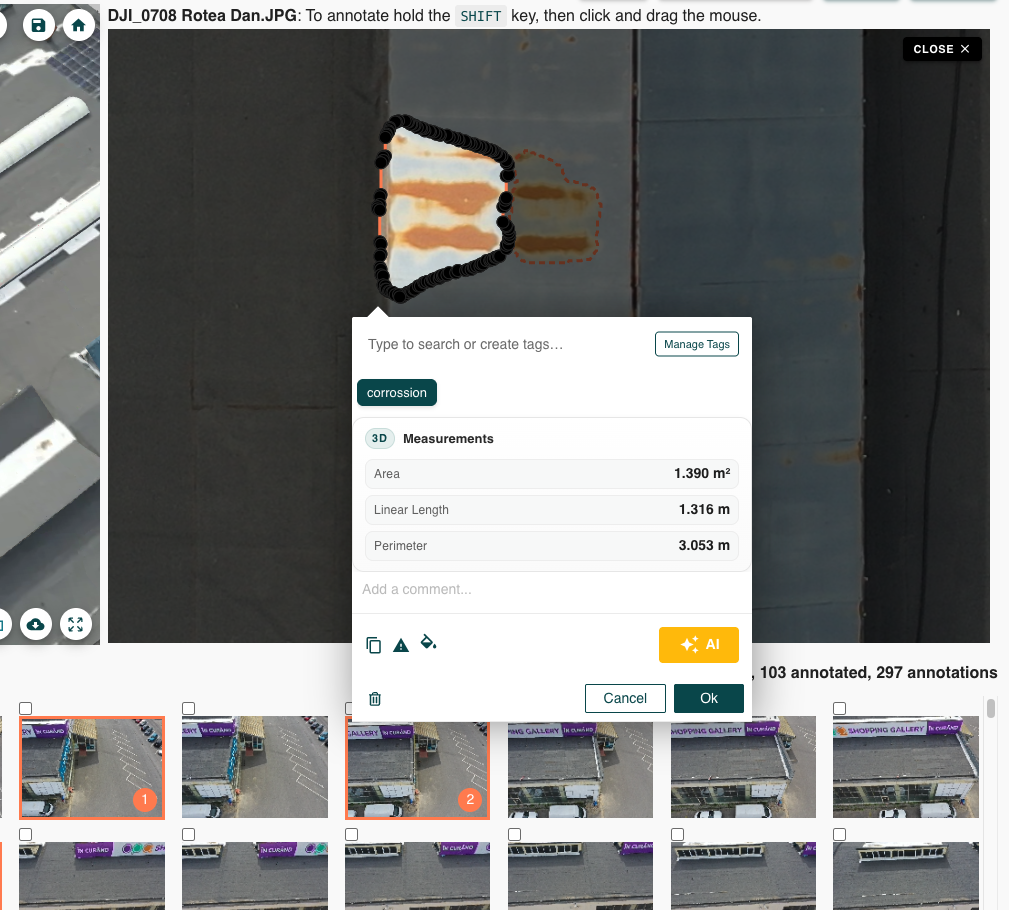The image size is (1009, 910).
Task: Cancel the annotation dialog
Action: (625, 698)
